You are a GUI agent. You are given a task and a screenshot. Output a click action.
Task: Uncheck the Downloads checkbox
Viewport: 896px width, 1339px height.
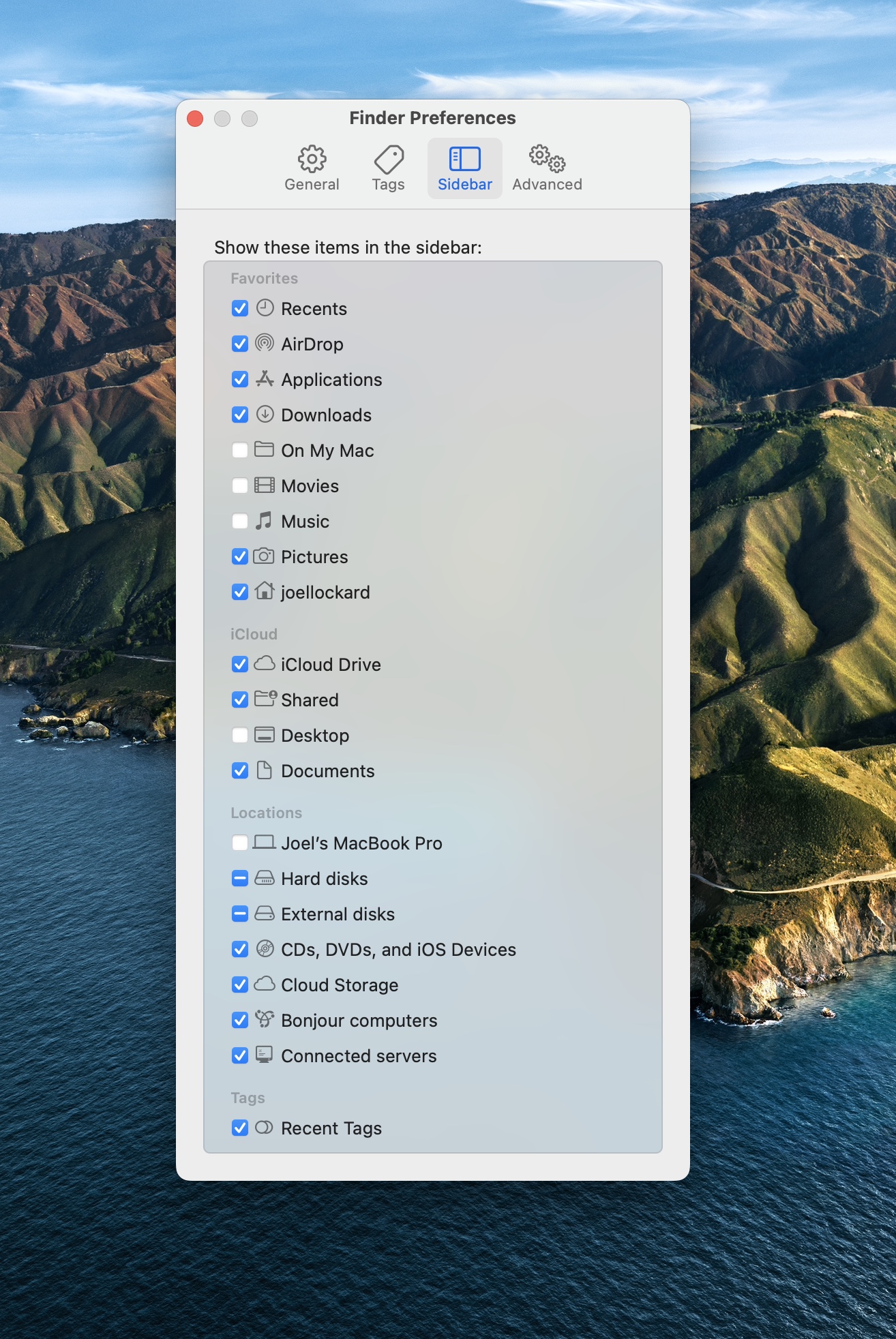point(240,415)
